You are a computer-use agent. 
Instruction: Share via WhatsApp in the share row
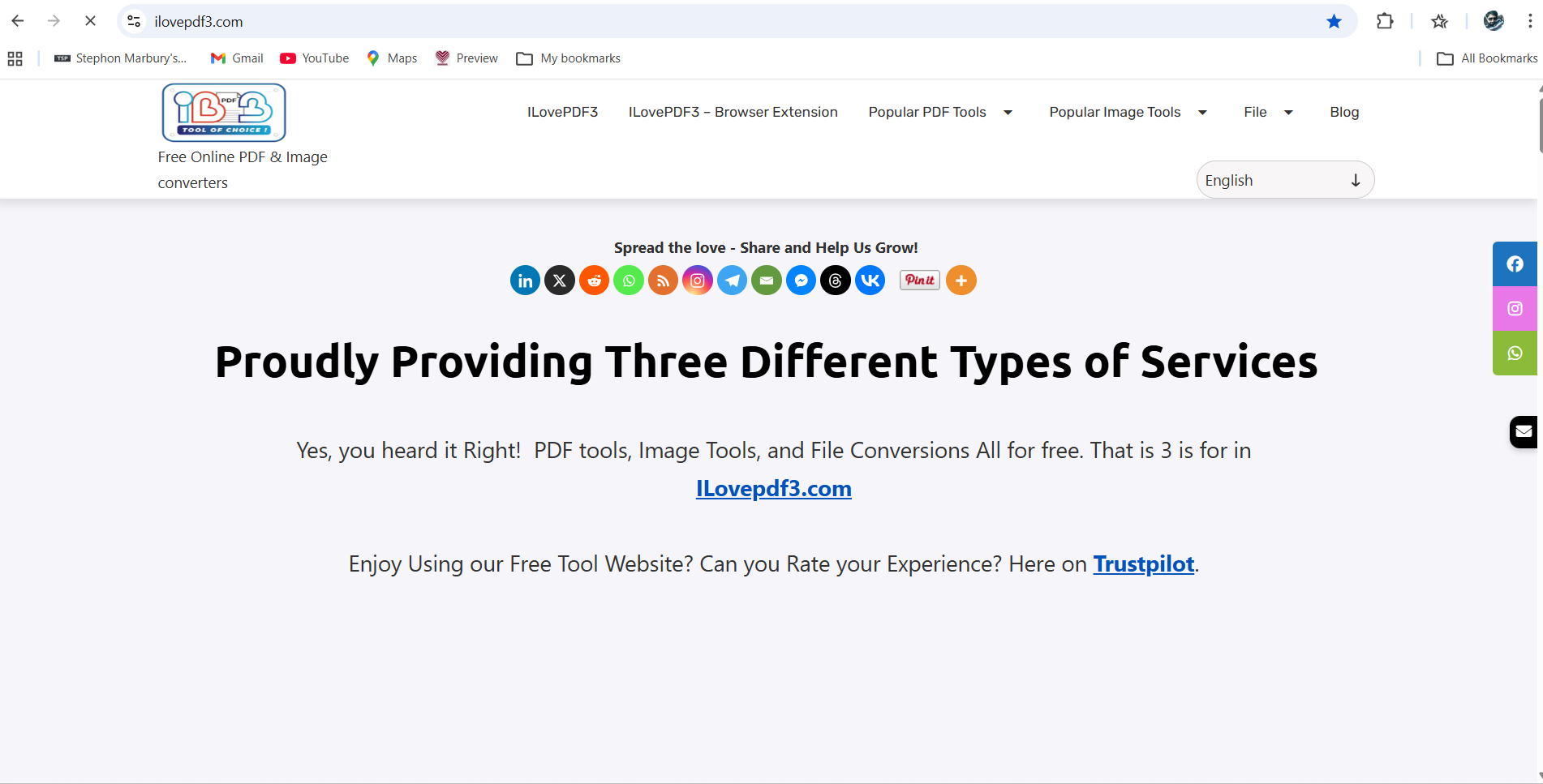[629, 281]
